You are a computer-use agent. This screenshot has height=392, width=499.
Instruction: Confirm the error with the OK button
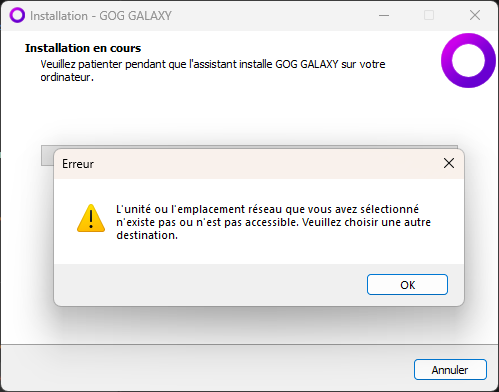pyautogui.click(x=407, y=285)
